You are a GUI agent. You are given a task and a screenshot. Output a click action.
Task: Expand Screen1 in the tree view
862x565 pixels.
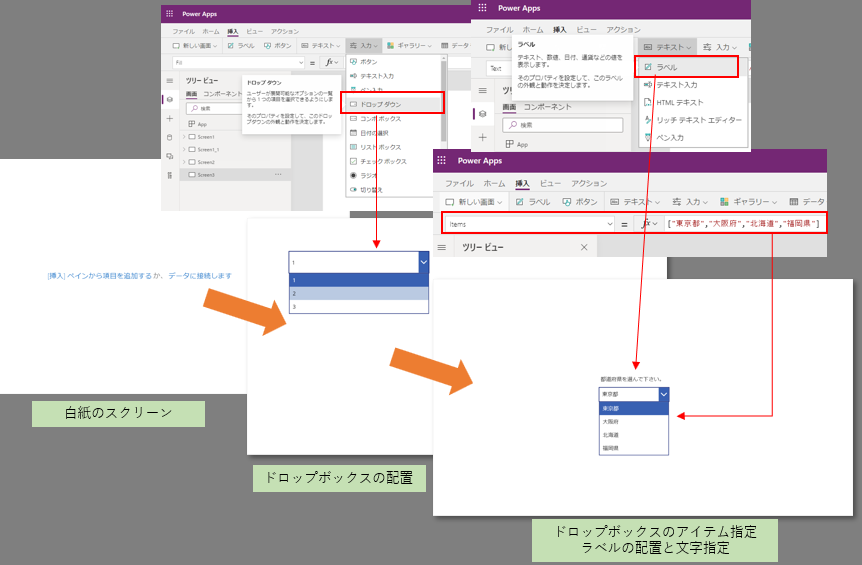(x=184, y=137)
